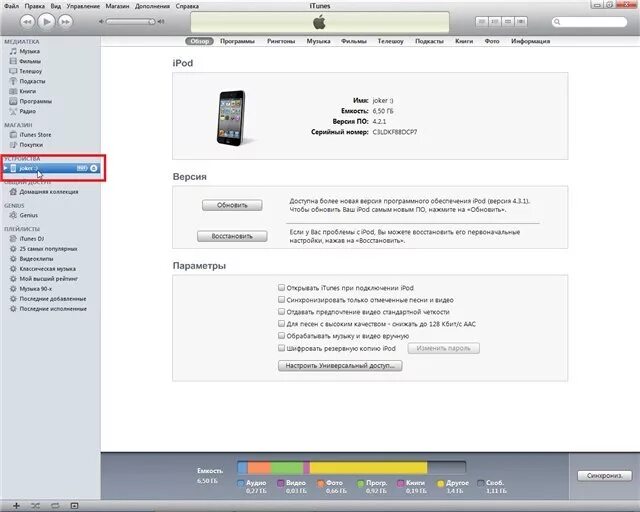
Task: Switch to grid view mode
Action: (508, 21)
